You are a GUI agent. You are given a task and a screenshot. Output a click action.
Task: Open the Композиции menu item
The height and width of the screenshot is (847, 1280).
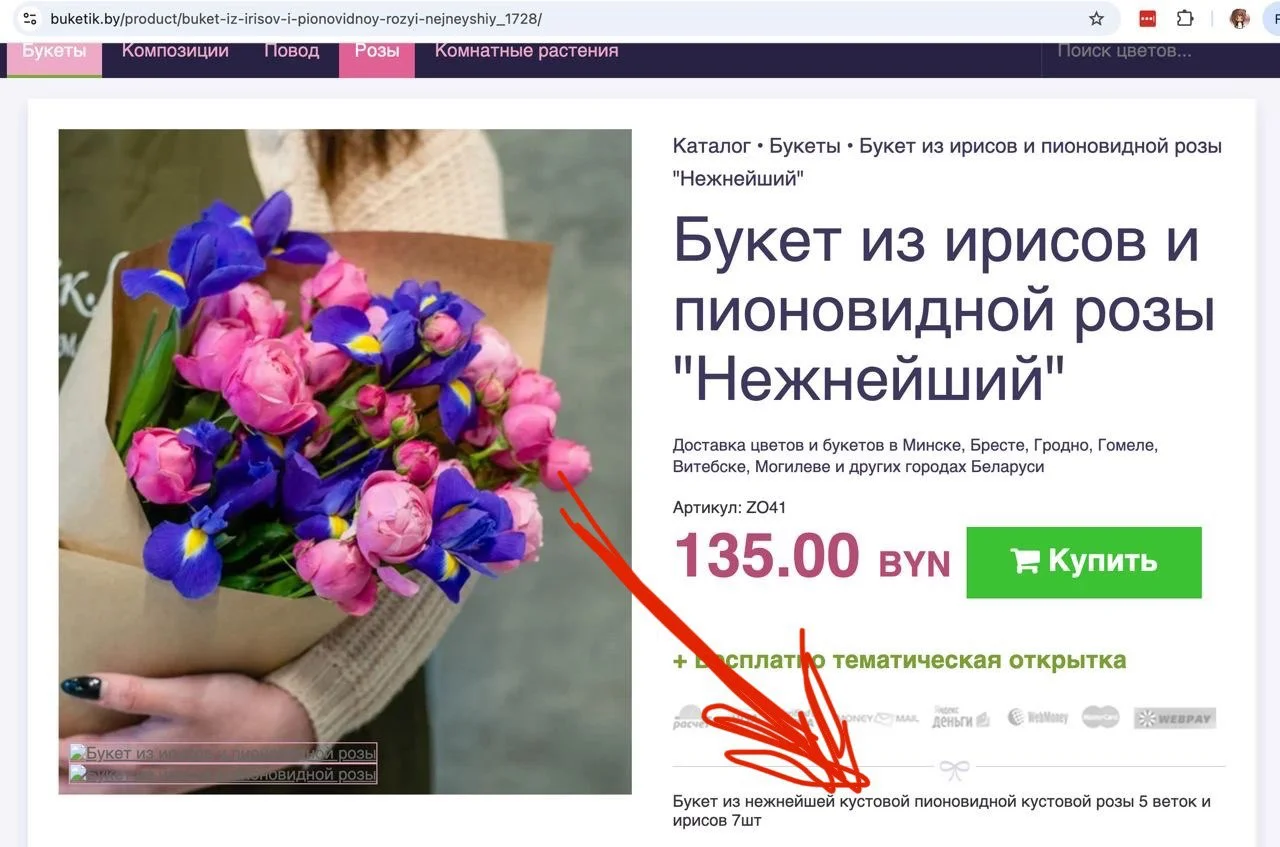[x=175, y=51]
